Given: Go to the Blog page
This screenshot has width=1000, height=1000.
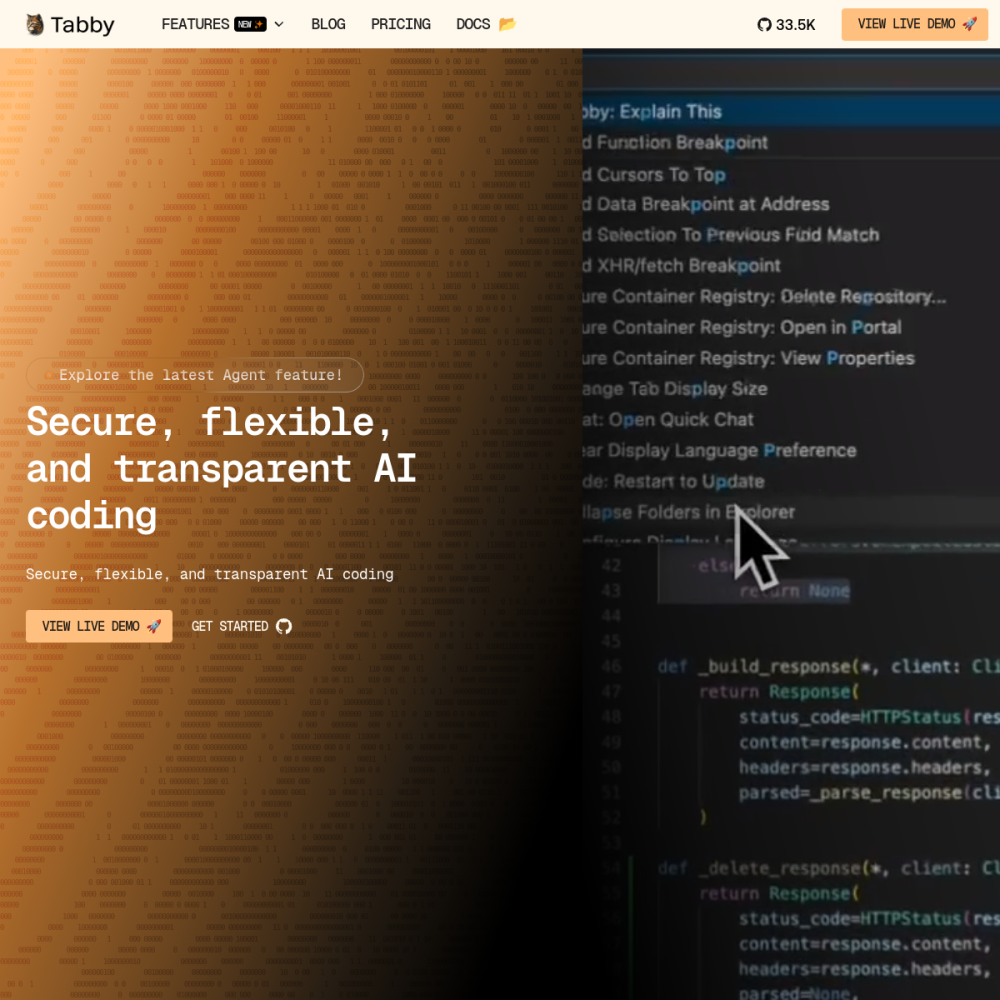Looking at the screenshot, I should [x=328, y=24].
